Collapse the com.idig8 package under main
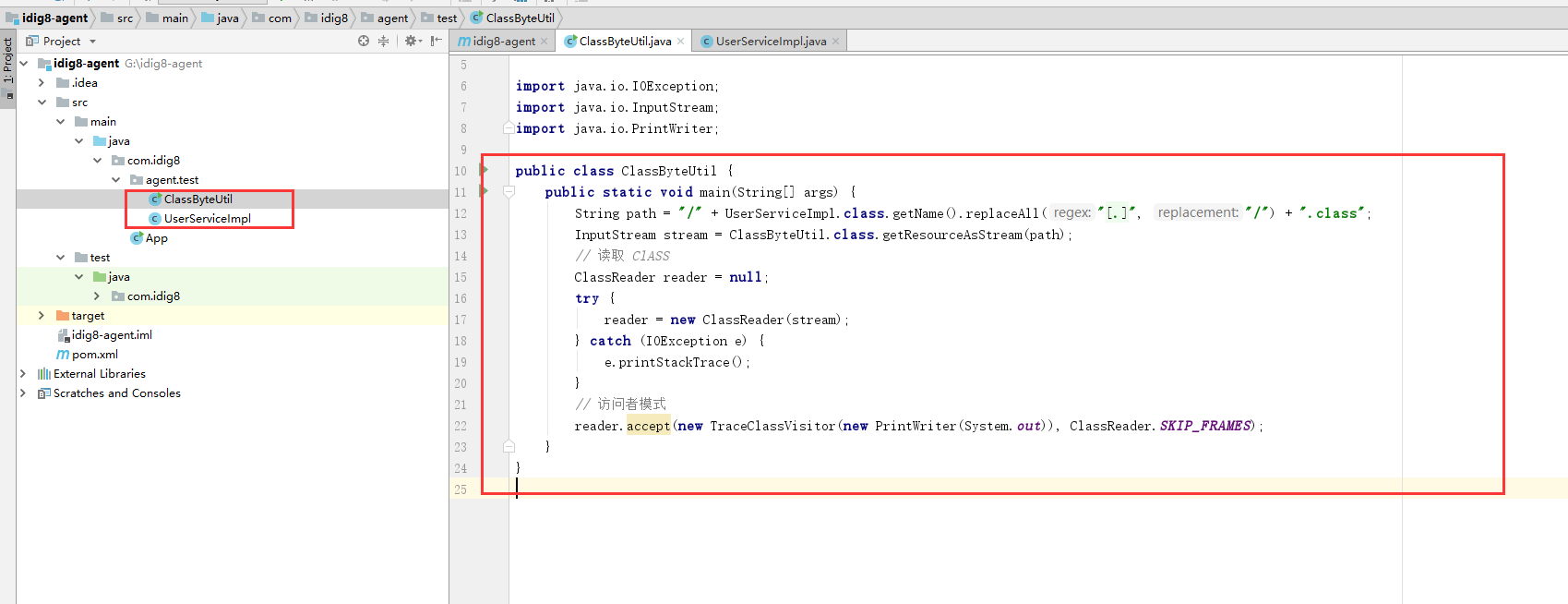The image size is (1568, 604). (97, 161)
